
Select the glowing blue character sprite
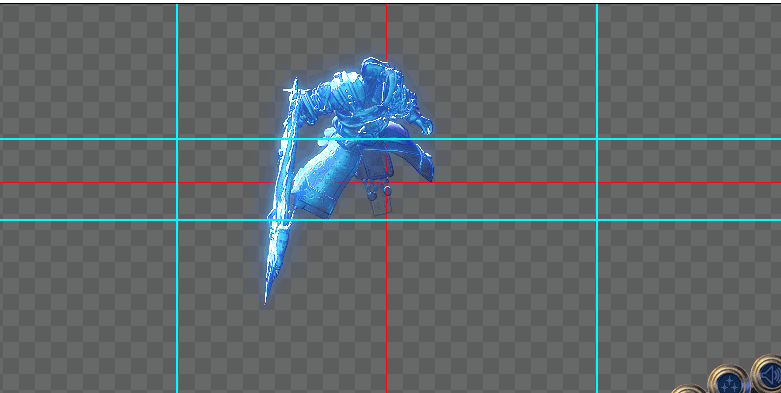tap(349, 179)
